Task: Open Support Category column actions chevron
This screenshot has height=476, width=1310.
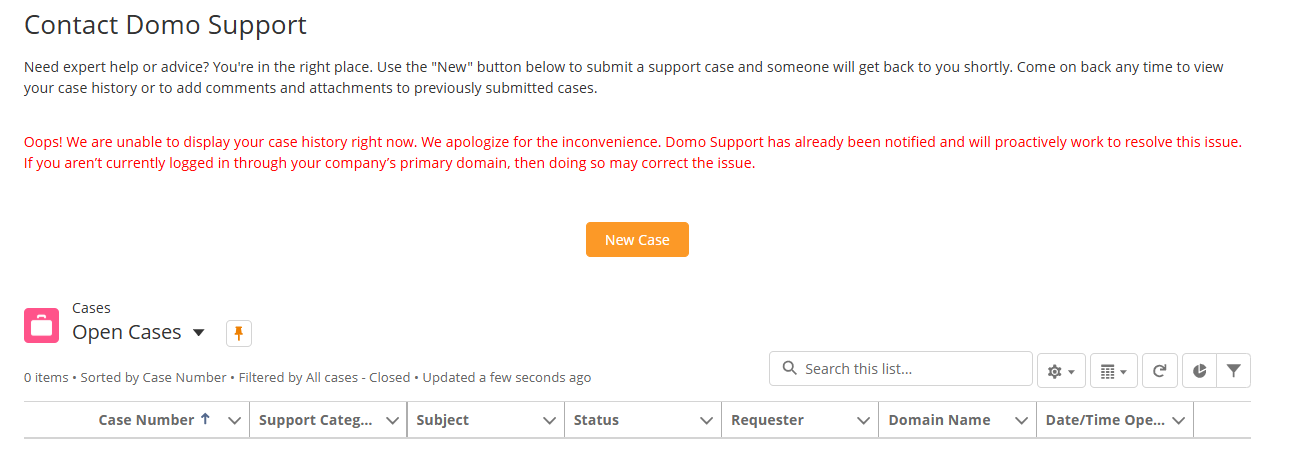Action: coord(392,421)
